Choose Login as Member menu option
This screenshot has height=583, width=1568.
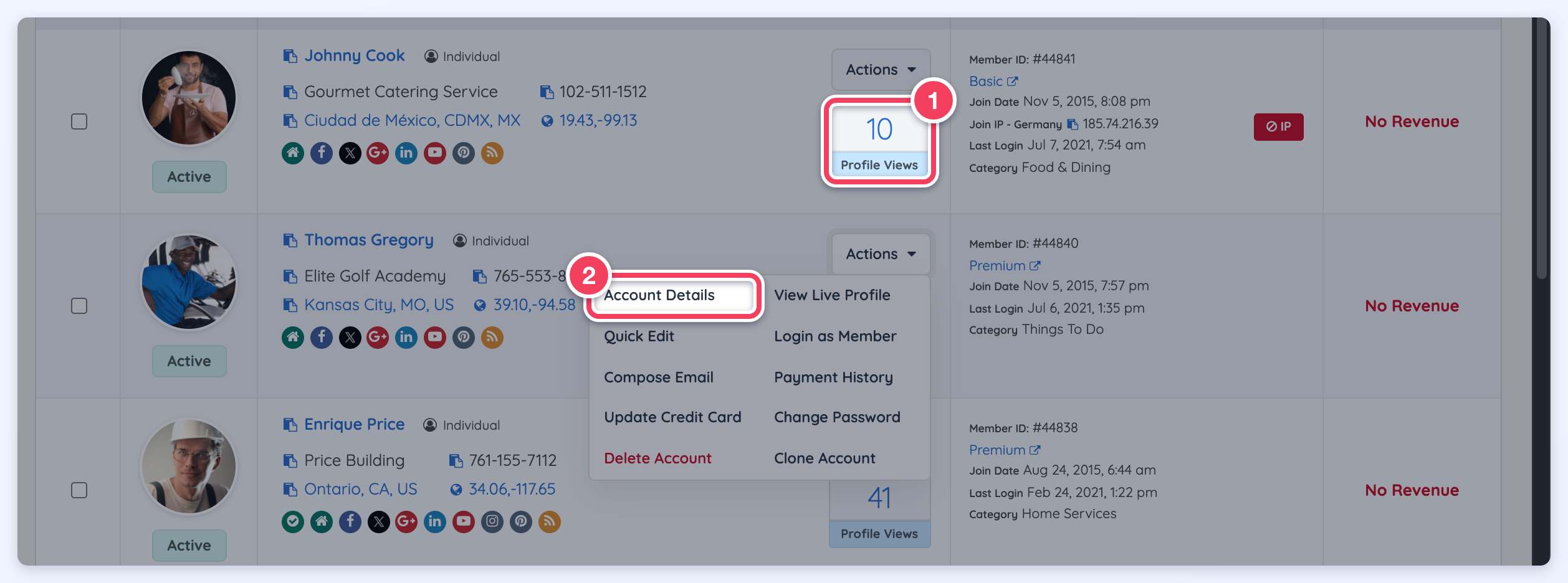[835, 336]
